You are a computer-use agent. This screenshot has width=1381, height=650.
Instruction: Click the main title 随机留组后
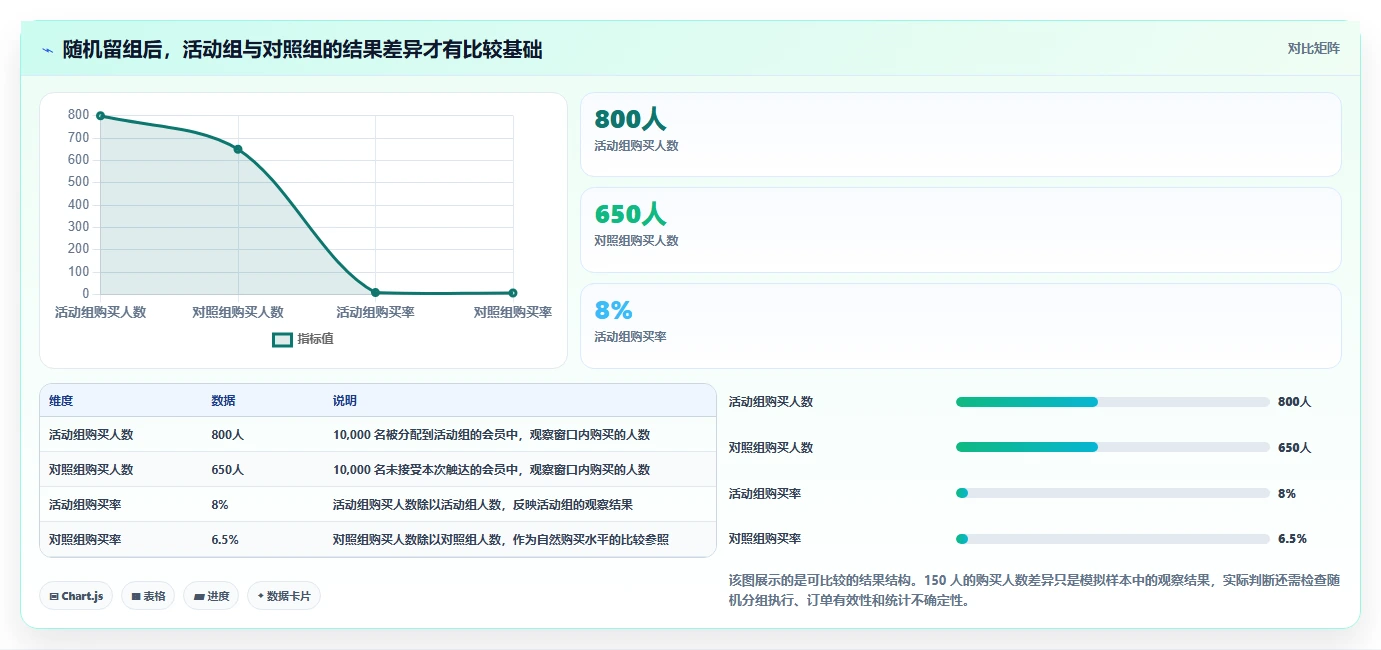[302, 50]
